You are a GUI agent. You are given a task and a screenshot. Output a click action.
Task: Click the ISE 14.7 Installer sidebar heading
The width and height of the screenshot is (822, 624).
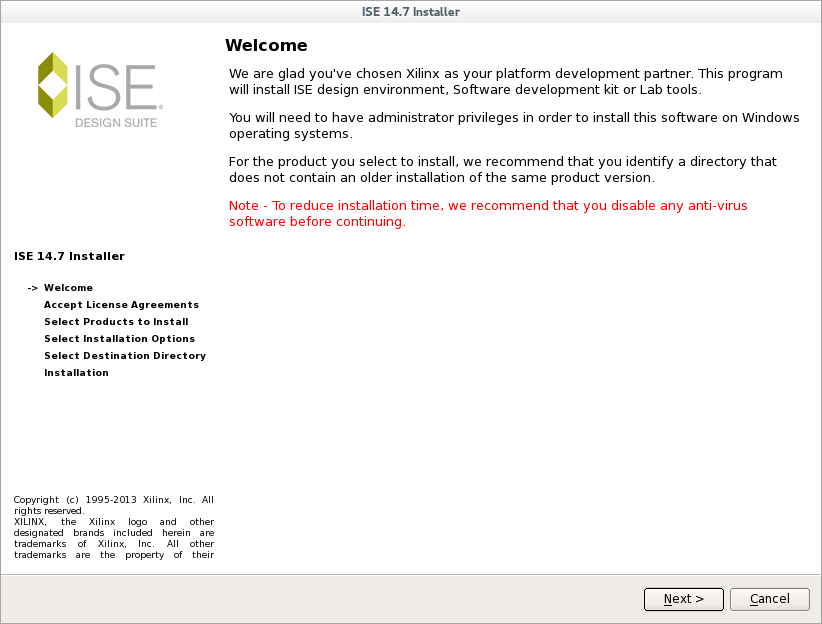point(69,256)
